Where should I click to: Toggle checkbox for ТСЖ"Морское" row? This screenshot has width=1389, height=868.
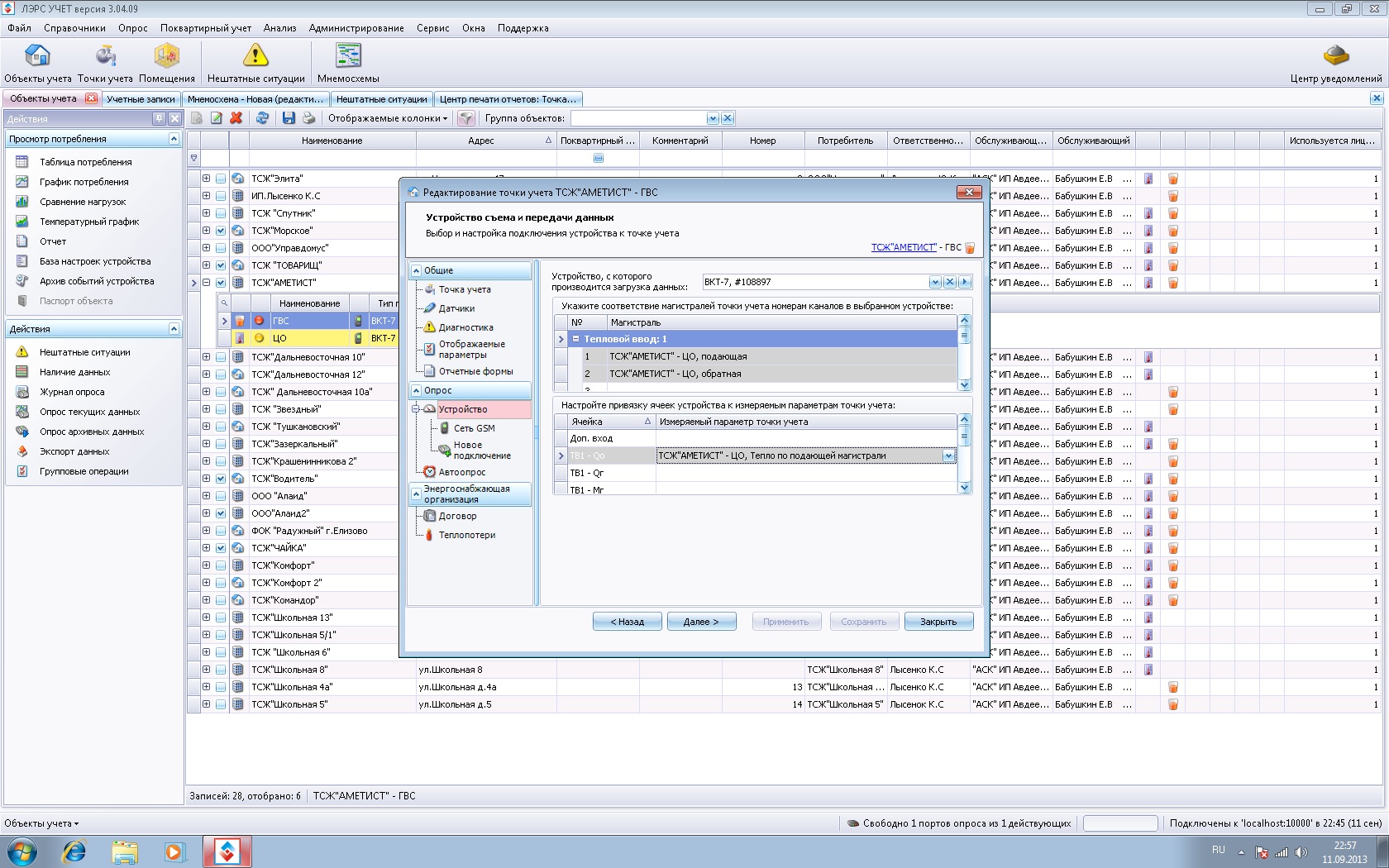[x=221, y=231]
